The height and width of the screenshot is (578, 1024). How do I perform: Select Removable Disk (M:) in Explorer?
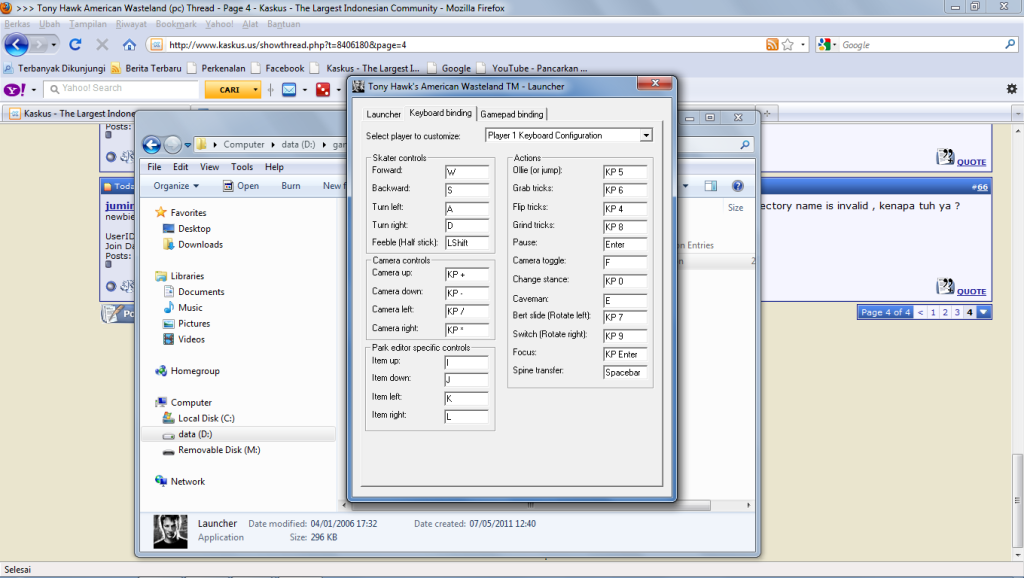click(219, 450)
